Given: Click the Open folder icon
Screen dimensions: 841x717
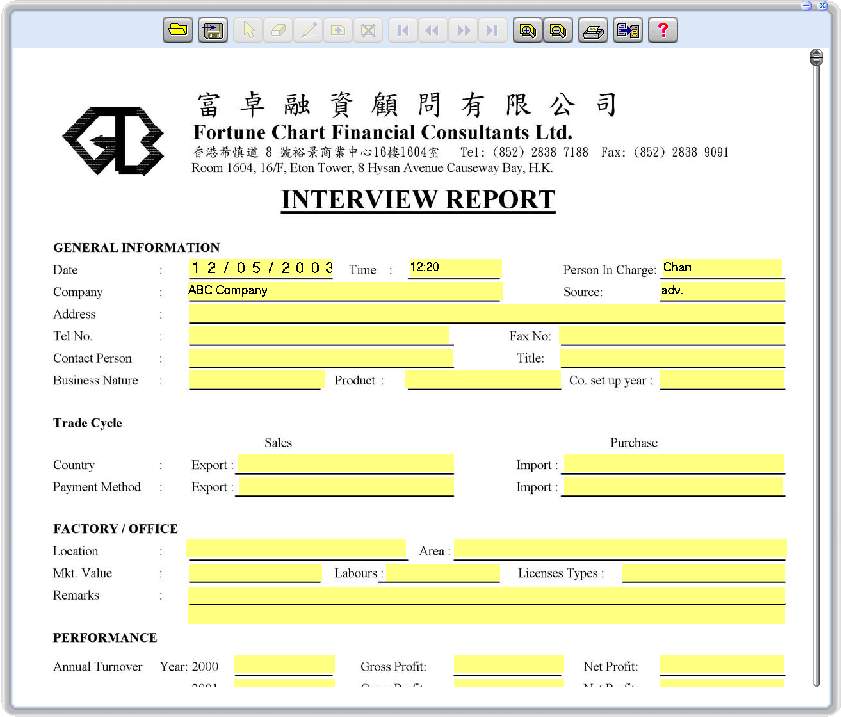Looking at the screenshot, I should coord(178,30).
